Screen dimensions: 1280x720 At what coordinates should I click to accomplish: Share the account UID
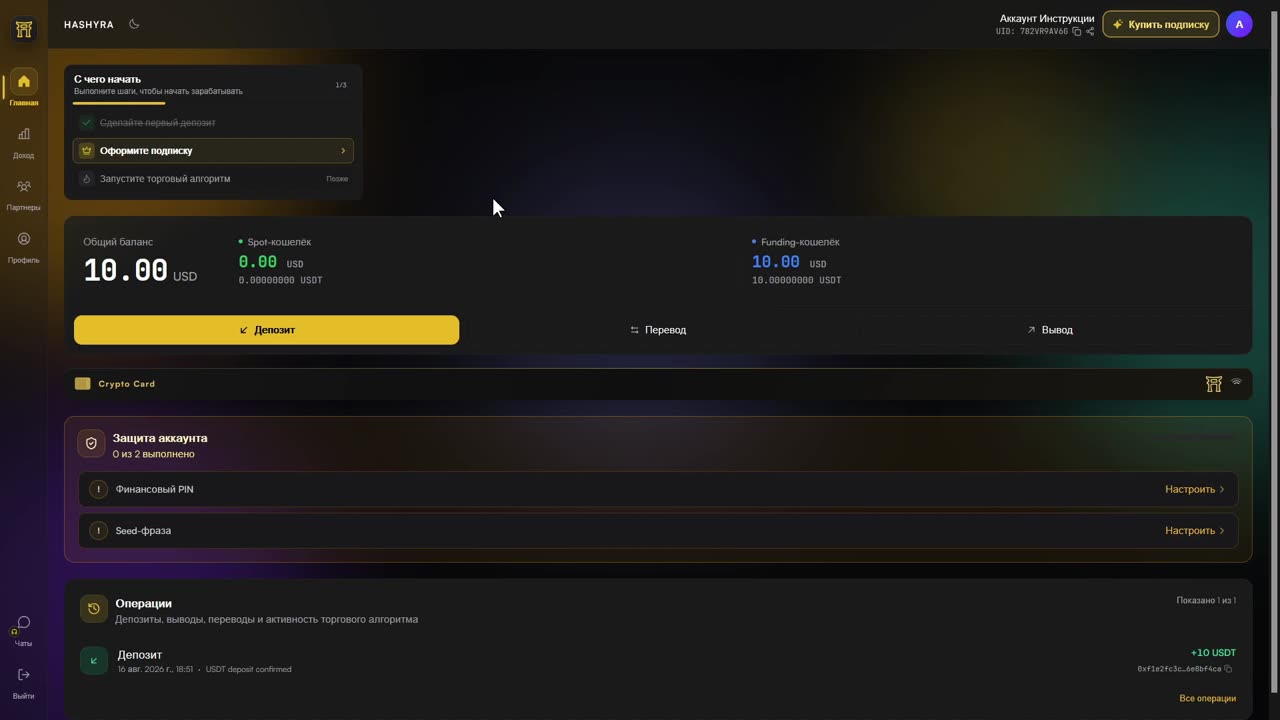(x=1090, y=32)
